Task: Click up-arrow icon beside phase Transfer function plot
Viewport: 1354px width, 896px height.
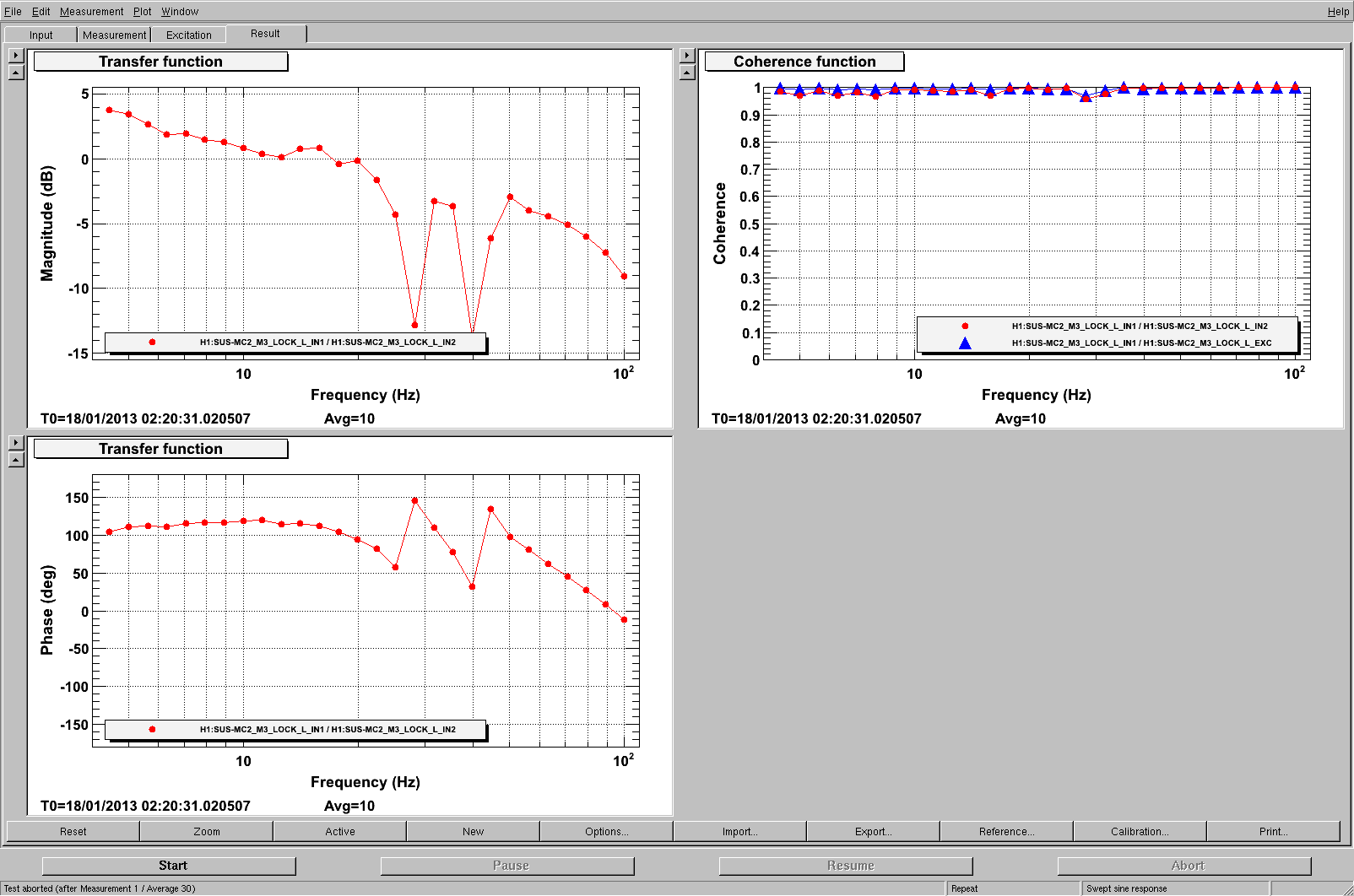Action: tap(16, 460)
